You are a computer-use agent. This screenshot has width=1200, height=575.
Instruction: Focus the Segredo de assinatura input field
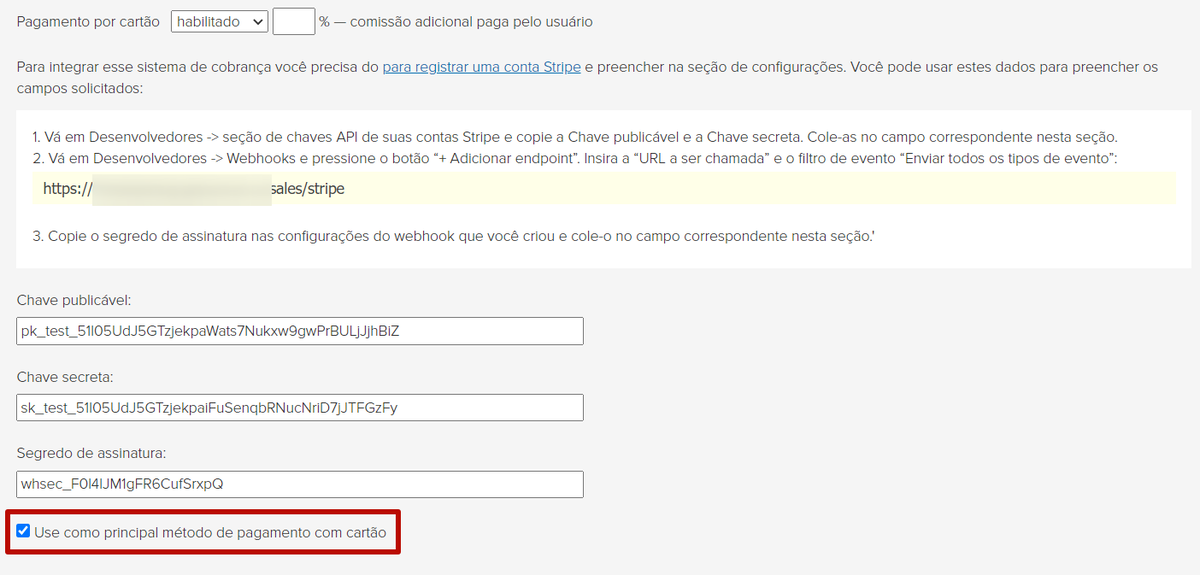(x=300, y=484)
